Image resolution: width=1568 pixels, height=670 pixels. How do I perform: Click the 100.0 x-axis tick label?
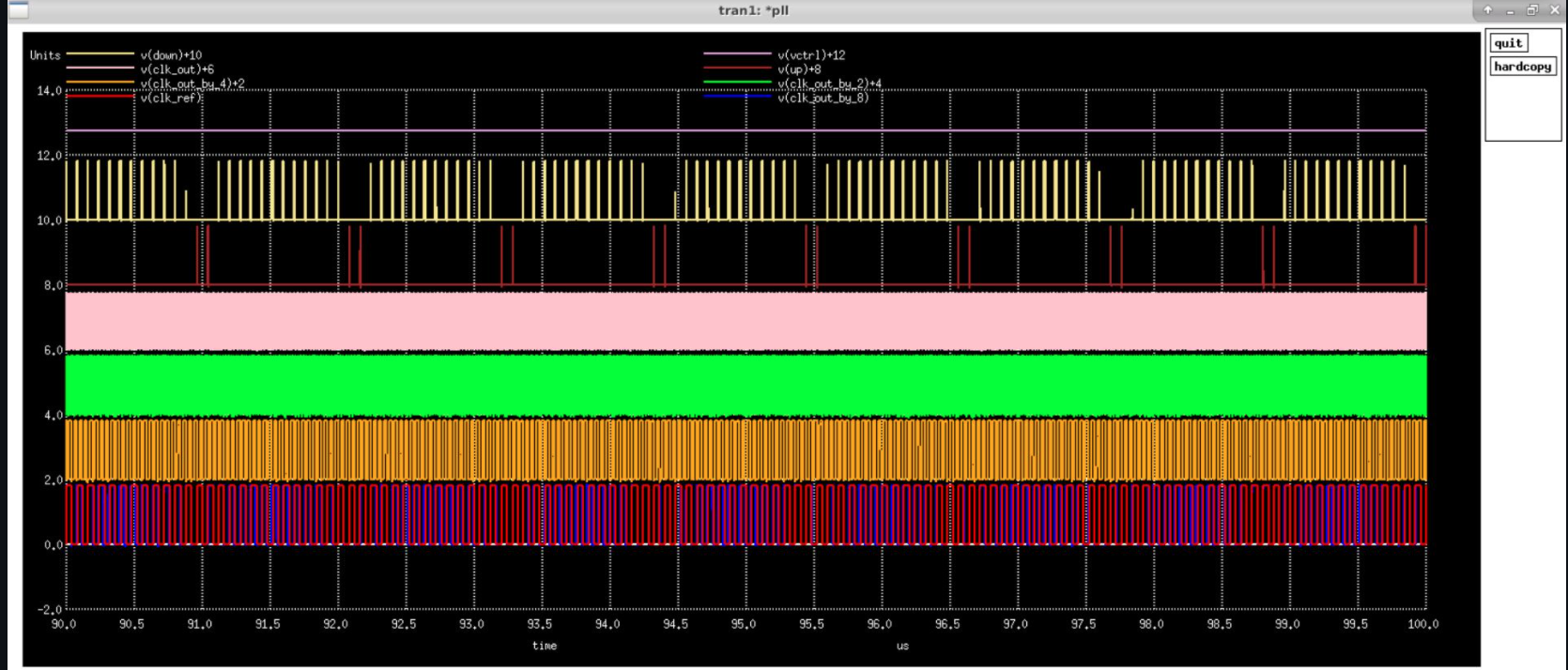click(1423, 624)
